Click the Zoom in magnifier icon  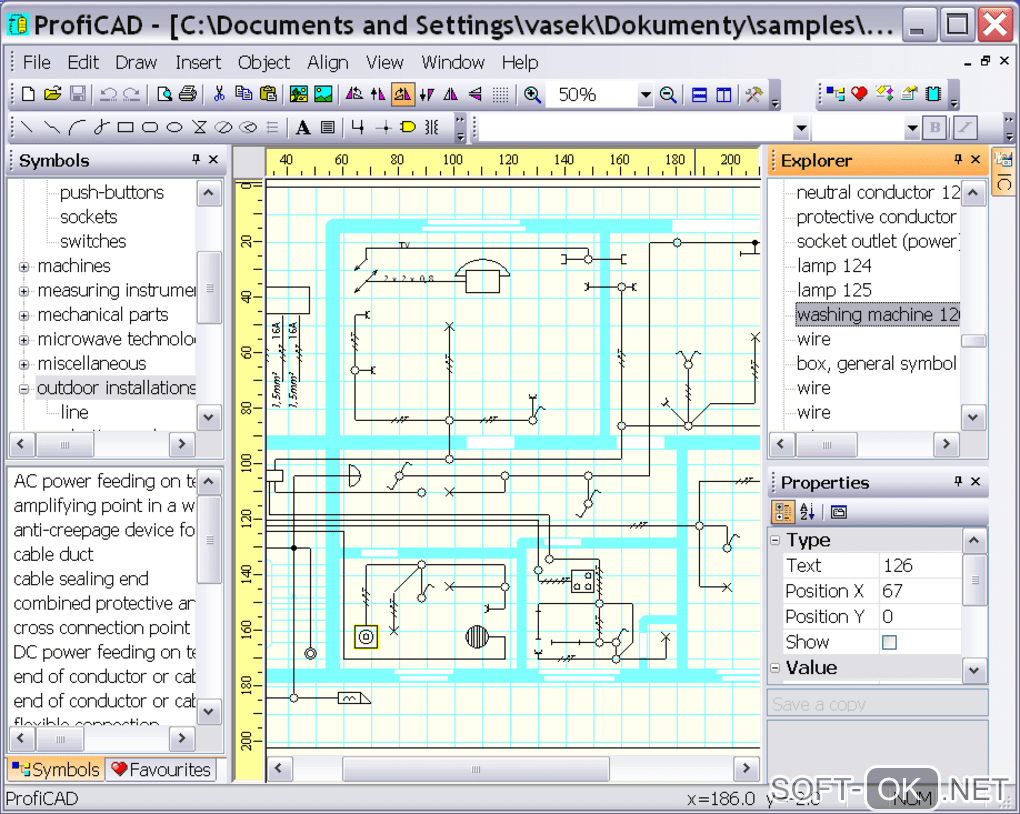pyautogui.click(x=533, y=95)
